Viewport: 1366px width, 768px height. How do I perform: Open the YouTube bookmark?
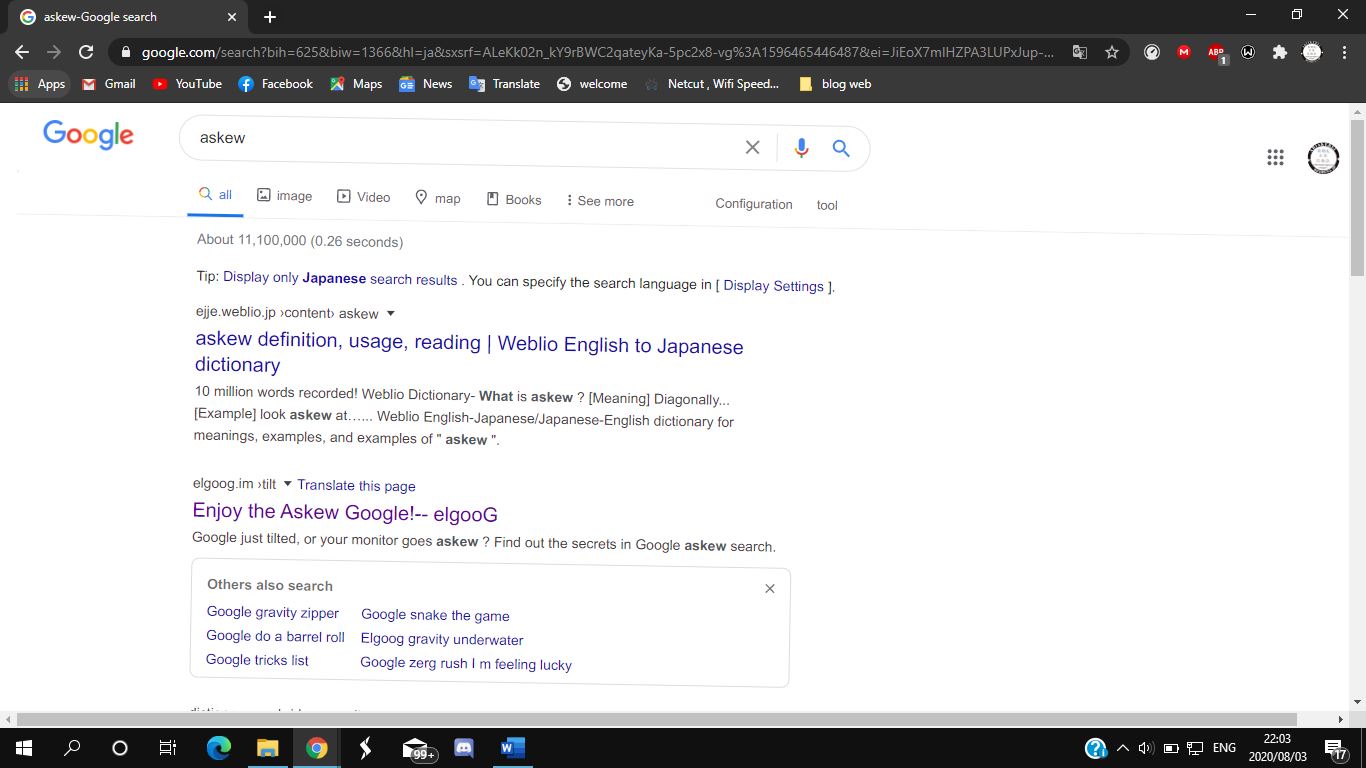[x=187, y=84]
